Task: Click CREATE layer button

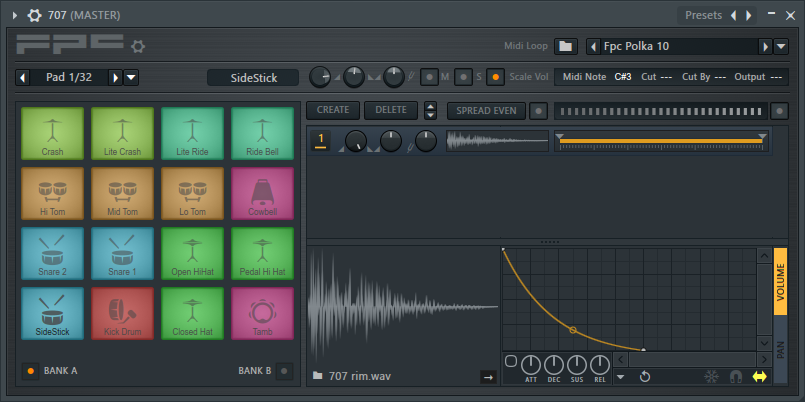Action: [x=333, y=110]
